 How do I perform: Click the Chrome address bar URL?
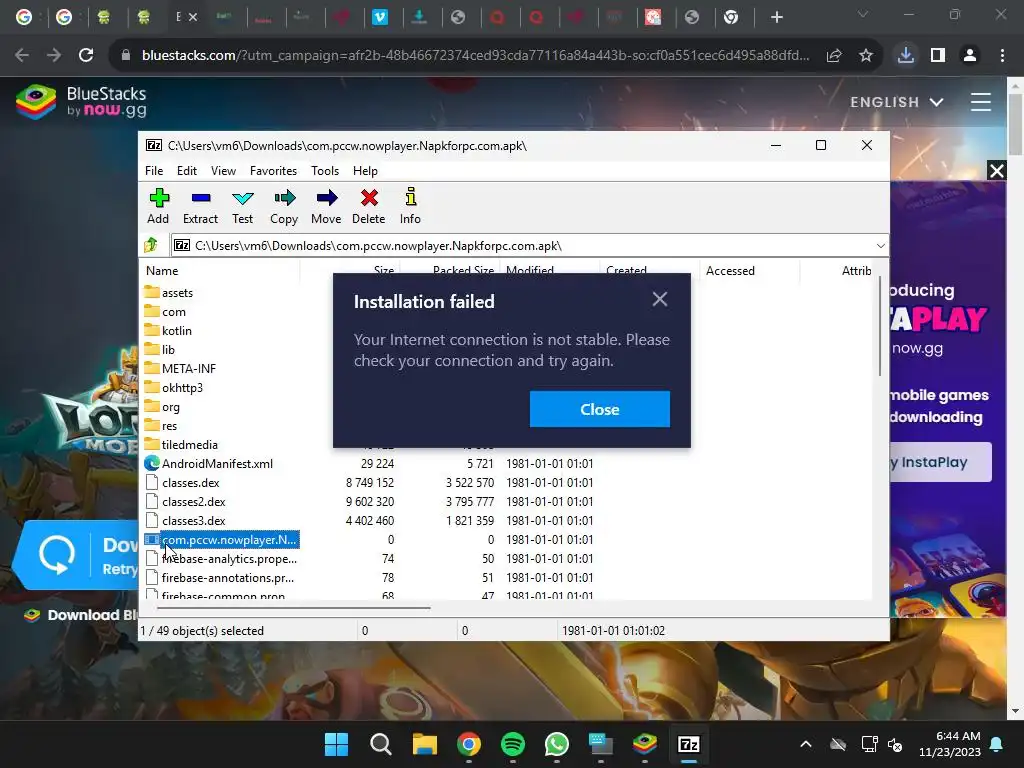pyautogui.click(x=475, y=56)
